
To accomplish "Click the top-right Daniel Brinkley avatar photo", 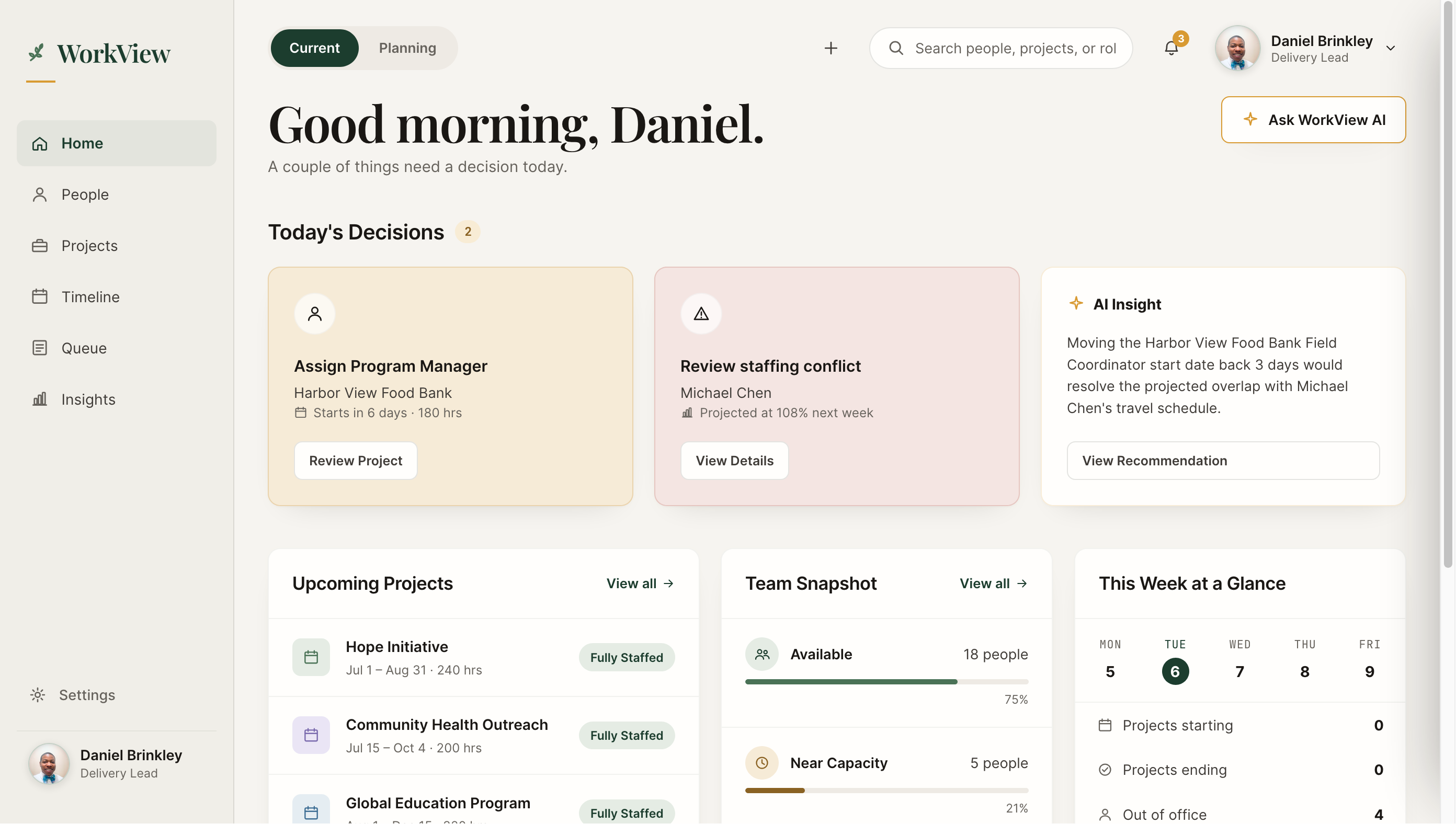I will [x=1237, y=48].
